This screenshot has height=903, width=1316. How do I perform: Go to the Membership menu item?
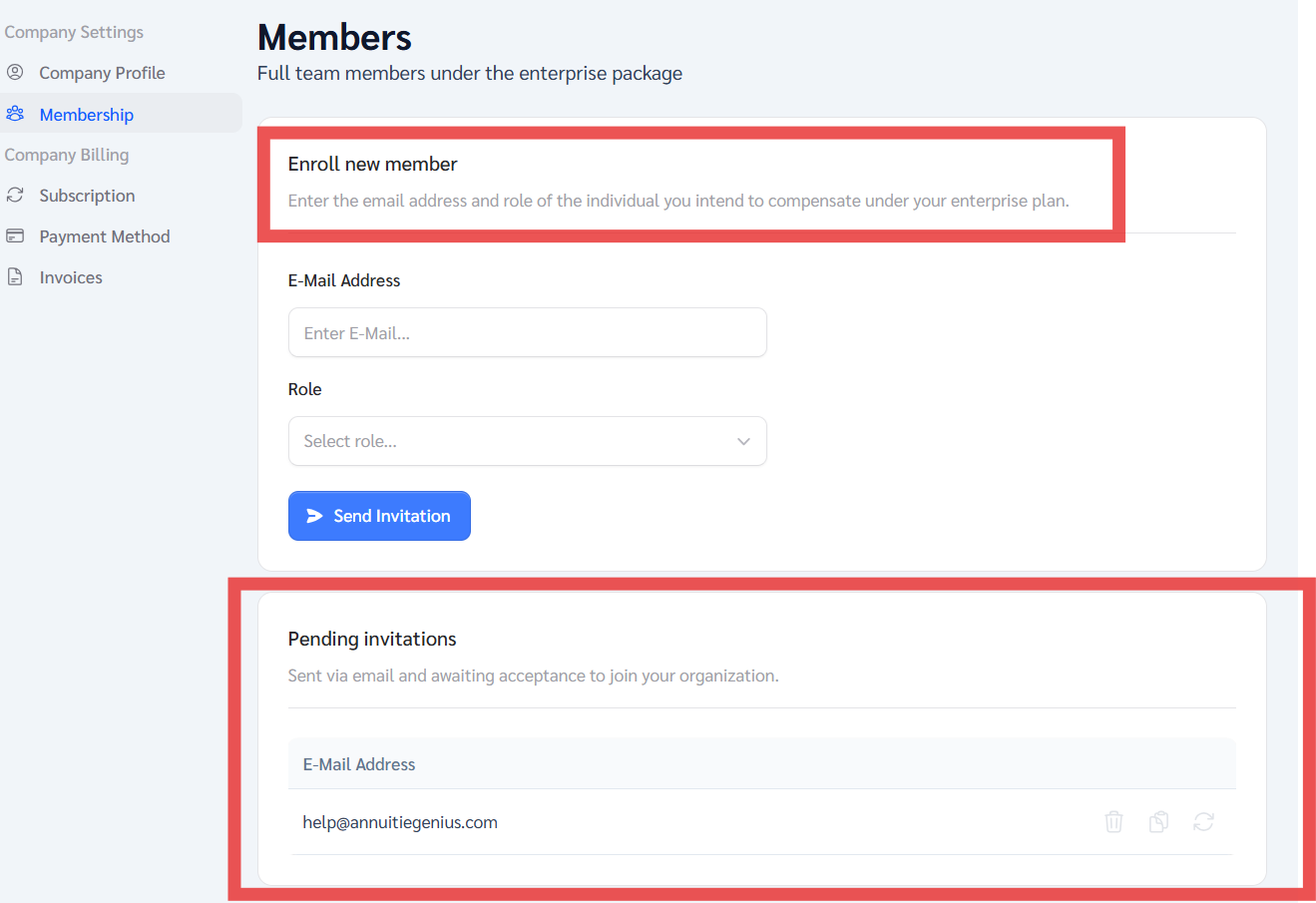pyautogui.click(x=87, y=115)
